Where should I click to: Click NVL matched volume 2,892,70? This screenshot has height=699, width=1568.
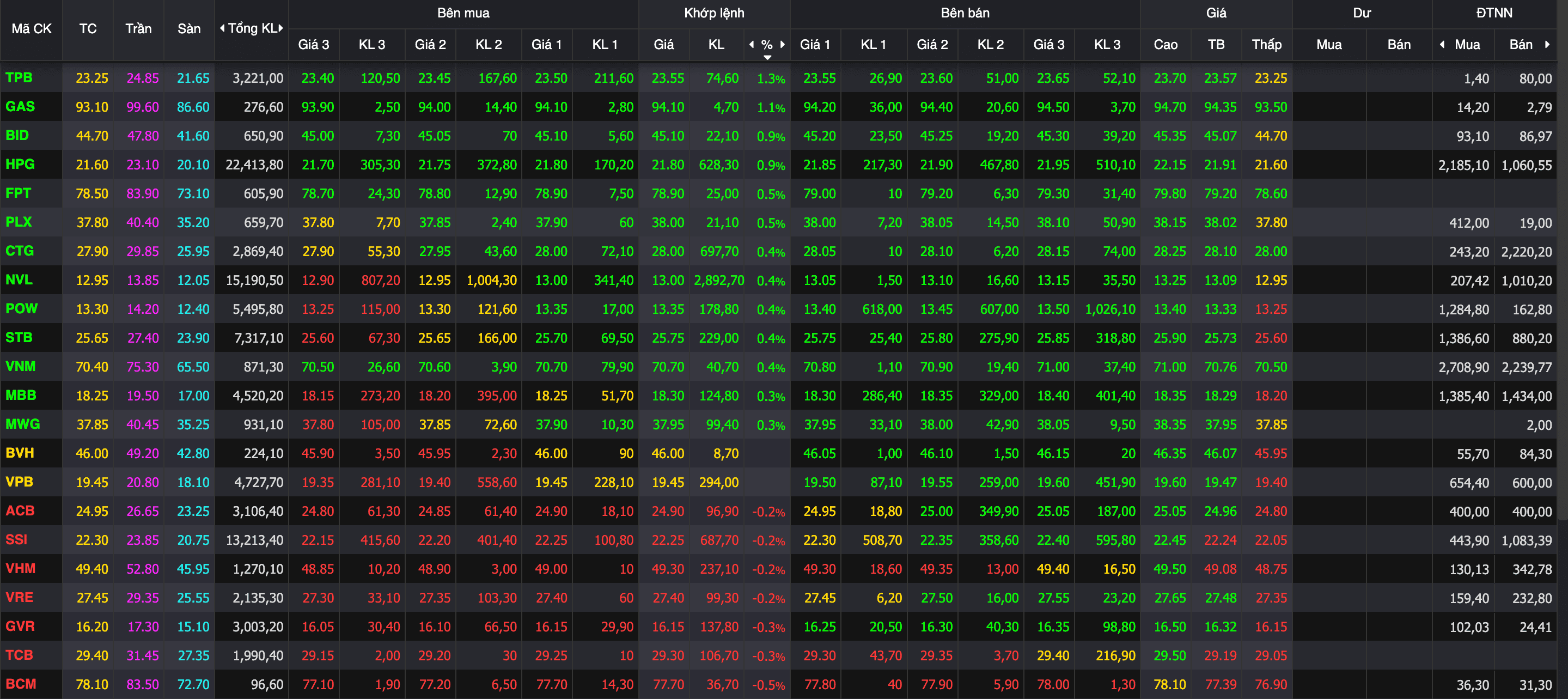719,281
